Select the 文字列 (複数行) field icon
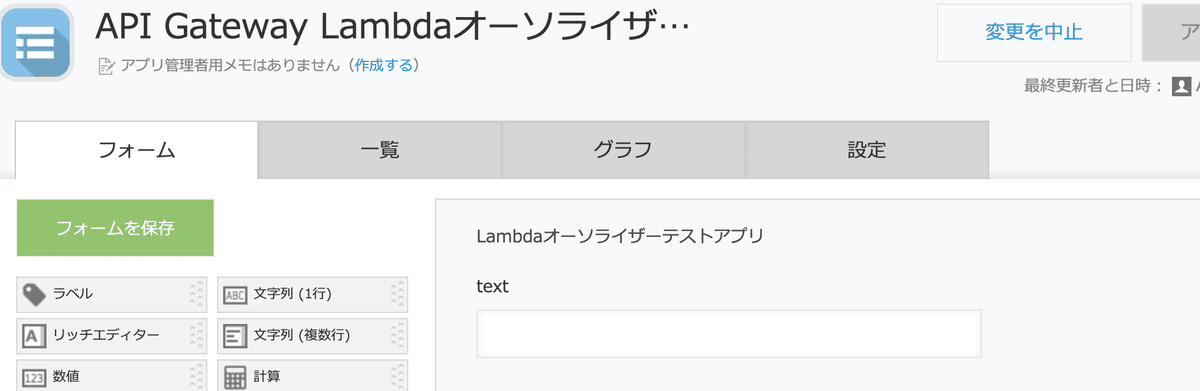 235,335
